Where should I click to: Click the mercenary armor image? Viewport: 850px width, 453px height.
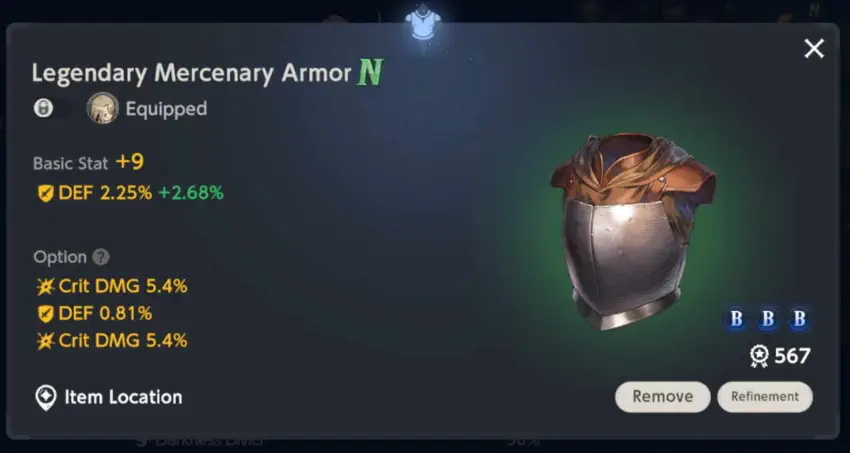(633, 230)
